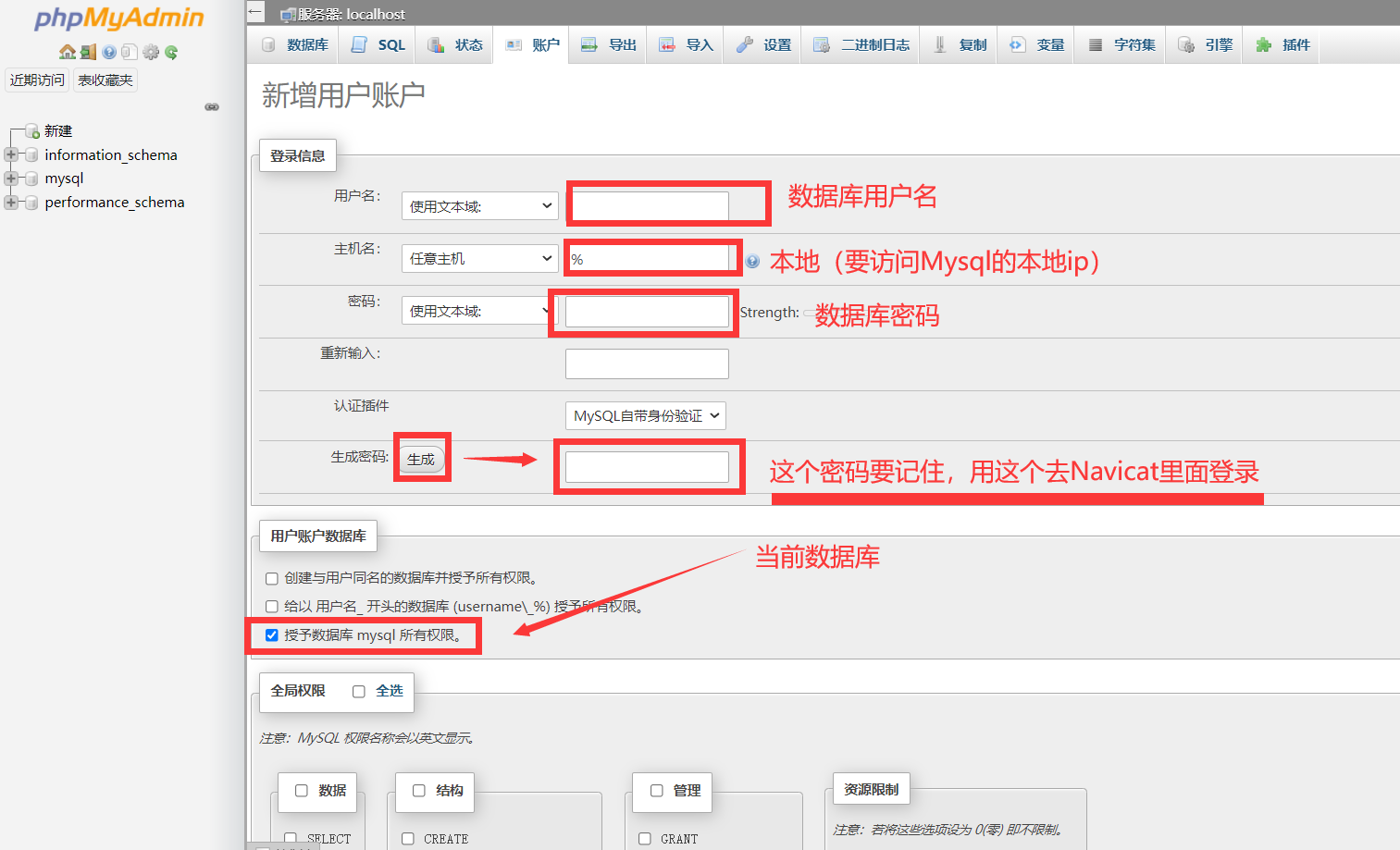
Task: Uncheck 授予数据库 mysql 所有权限 checkbox
Action: (272, 635)
